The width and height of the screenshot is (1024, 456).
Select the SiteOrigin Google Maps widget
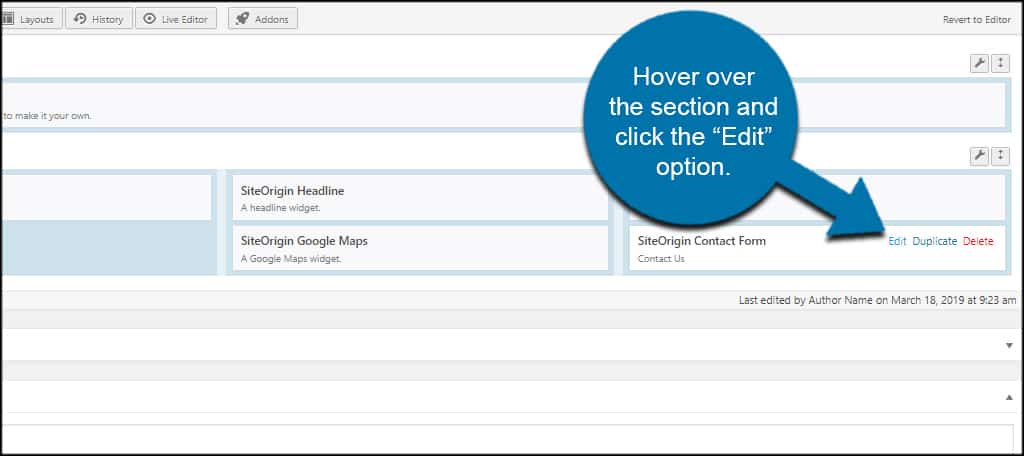[x=420, y=248]
